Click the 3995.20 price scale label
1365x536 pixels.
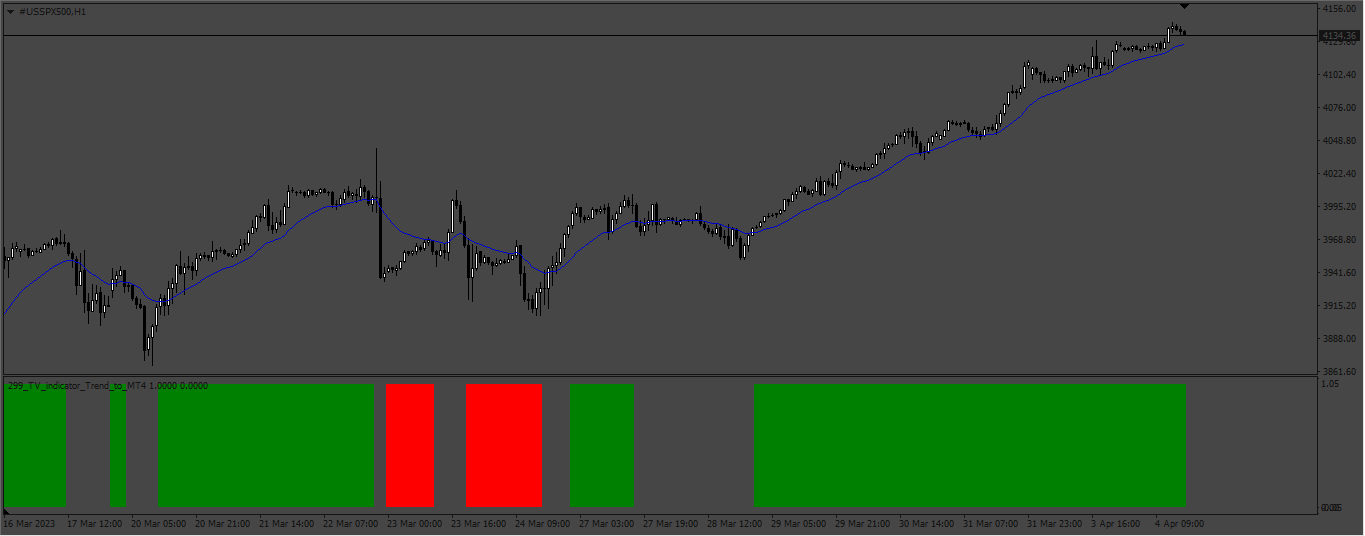click(1338, 207)
